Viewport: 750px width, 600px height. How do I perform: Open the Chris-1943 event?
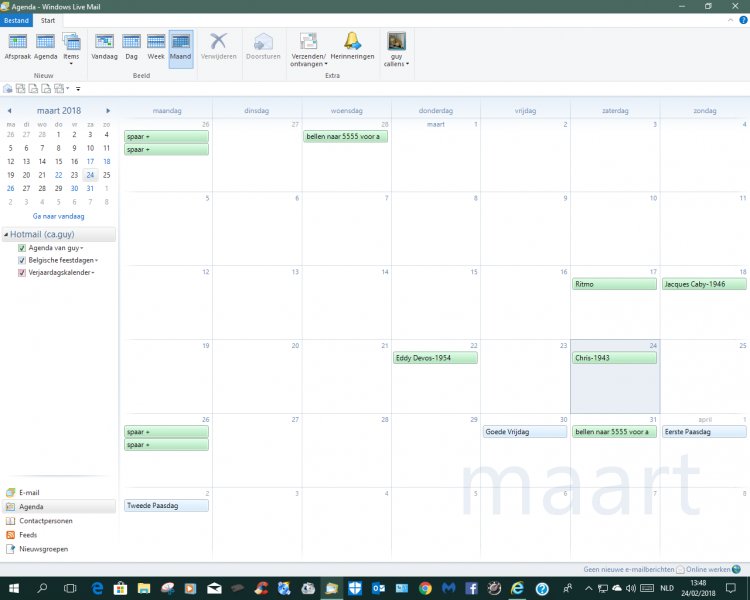tap(615, 358)
